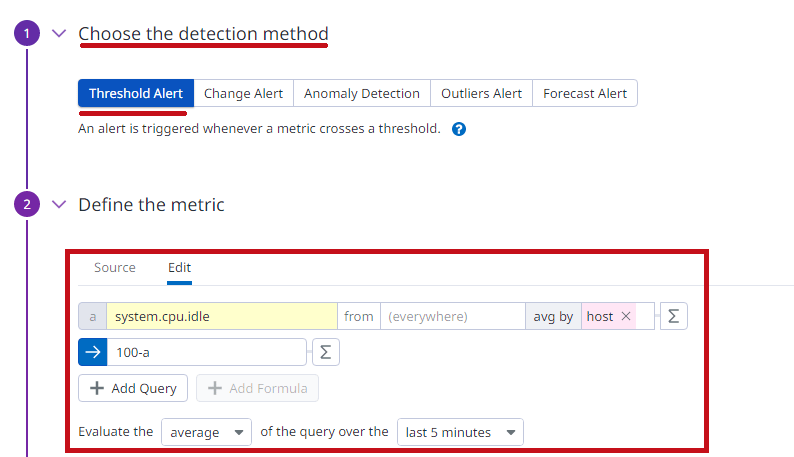This screenshot has height=457, width=794.
Task: Select Threshold Alert detection method
Action: point(136,93)
